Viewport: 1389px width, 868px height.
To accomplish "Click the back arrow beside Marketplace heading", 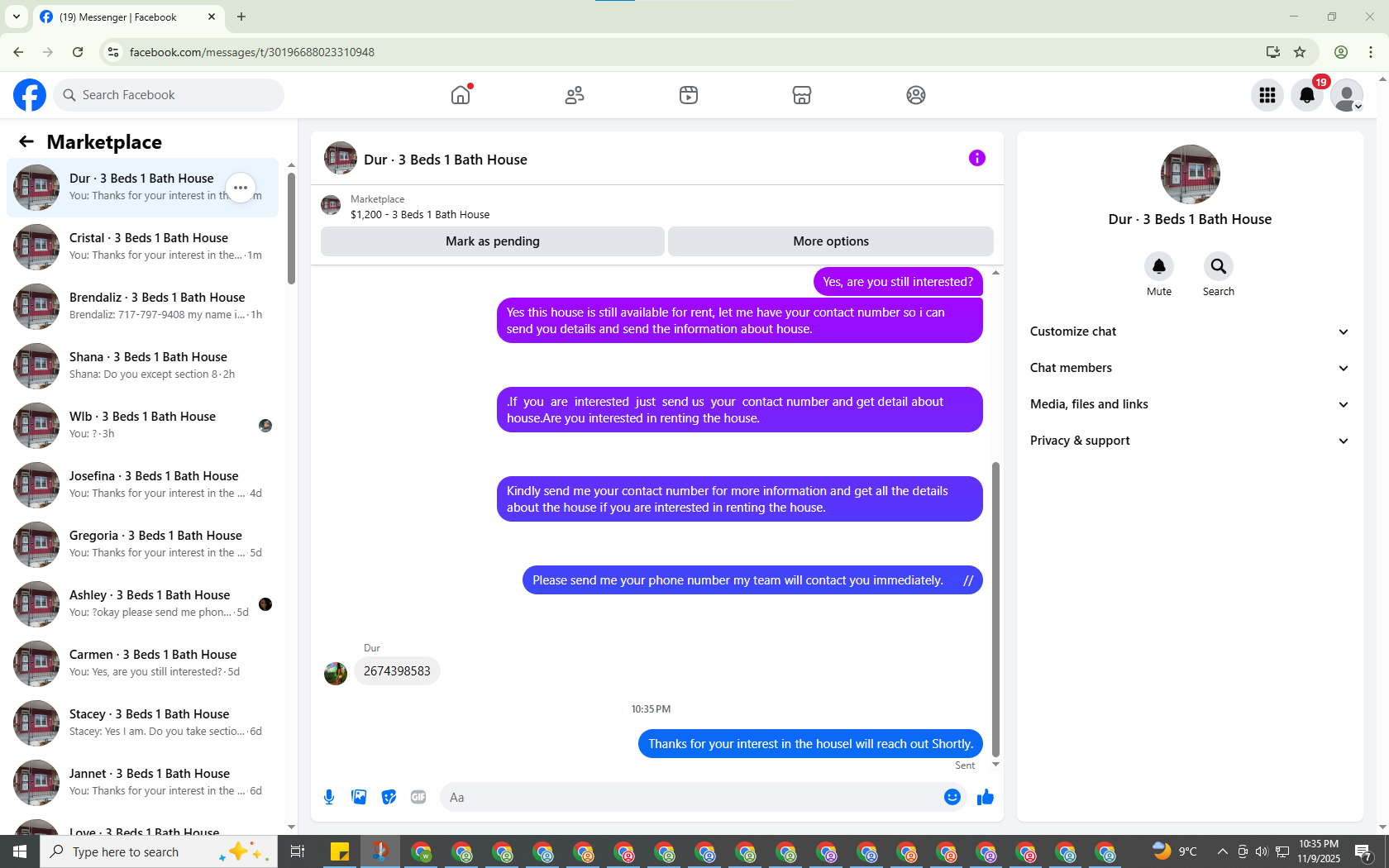I will click(26, 142).
